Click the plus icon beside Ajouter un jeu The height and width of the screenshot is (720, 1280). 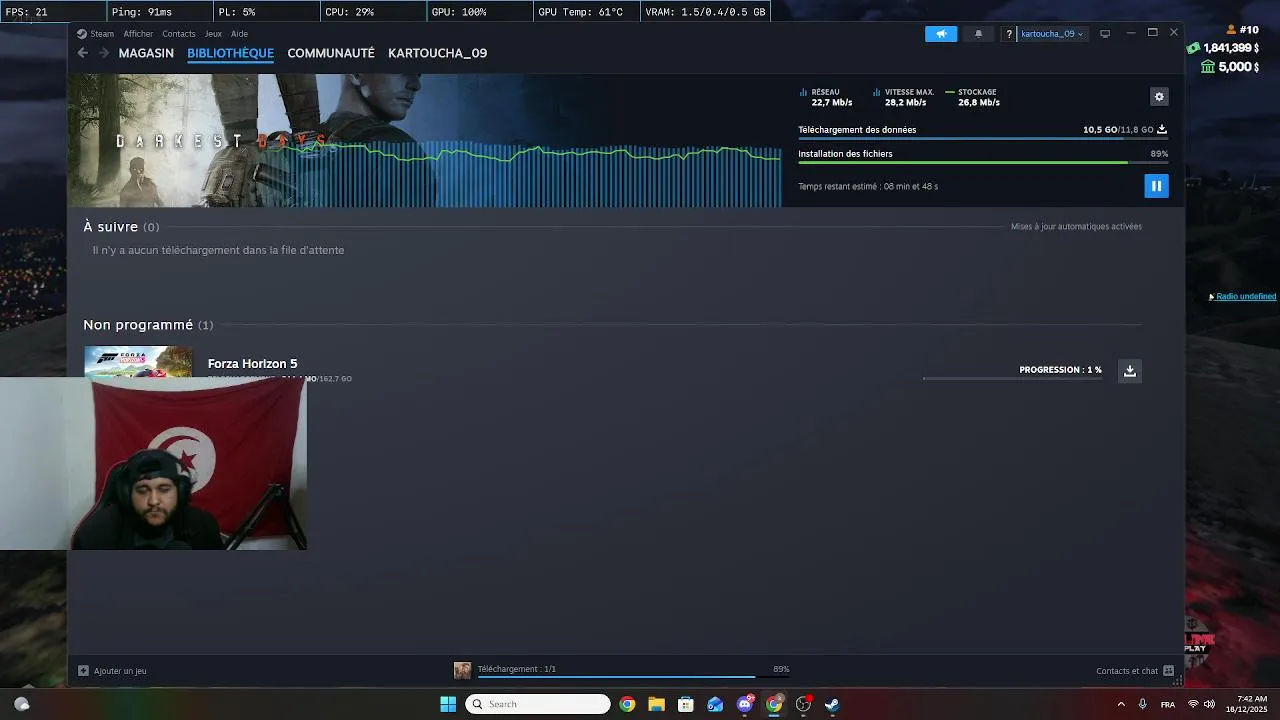click(83, 671)
